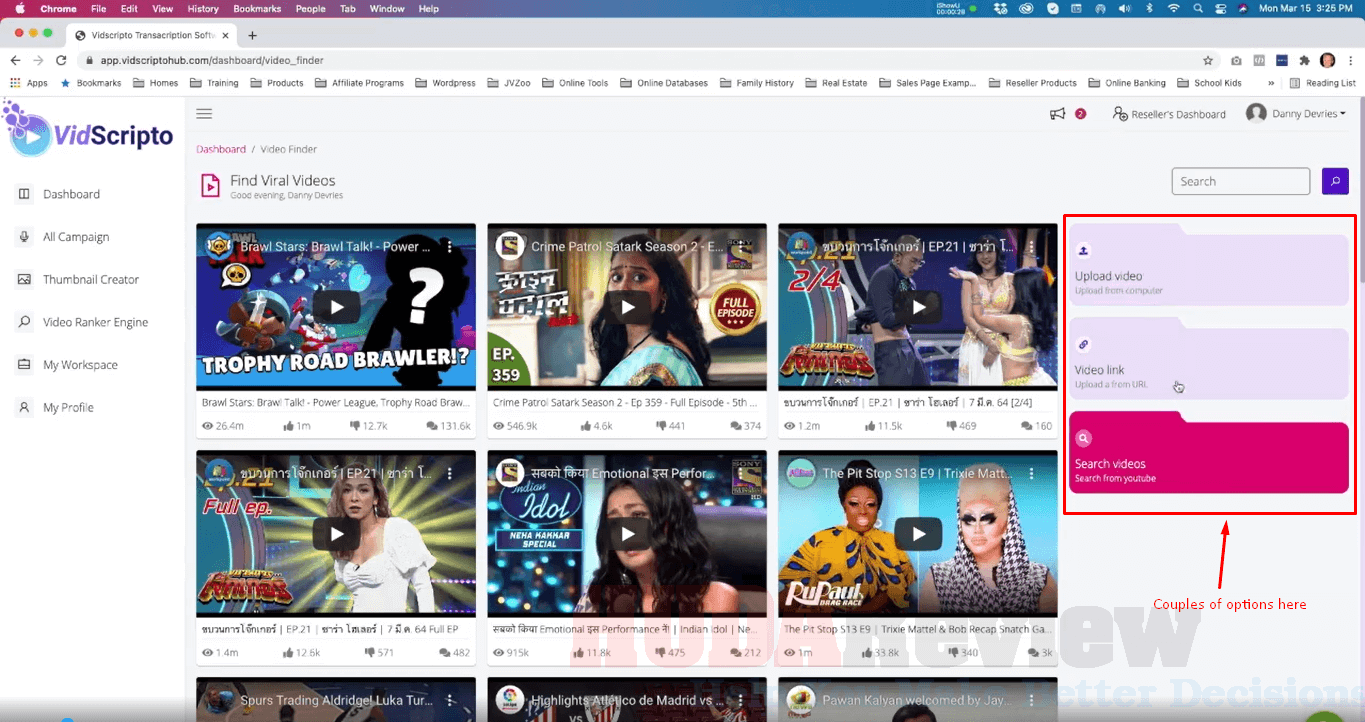
Task: Click the hamburger menu icon beside the sidebar
Action: click(204, 114)
